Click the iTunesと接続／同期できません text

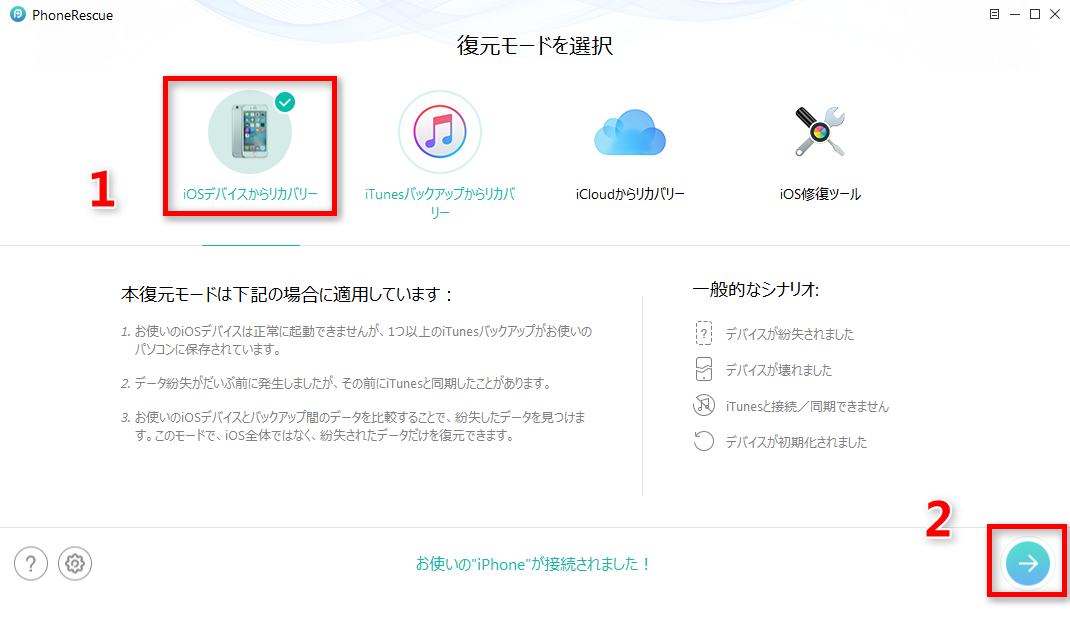[x=807, y=406]
